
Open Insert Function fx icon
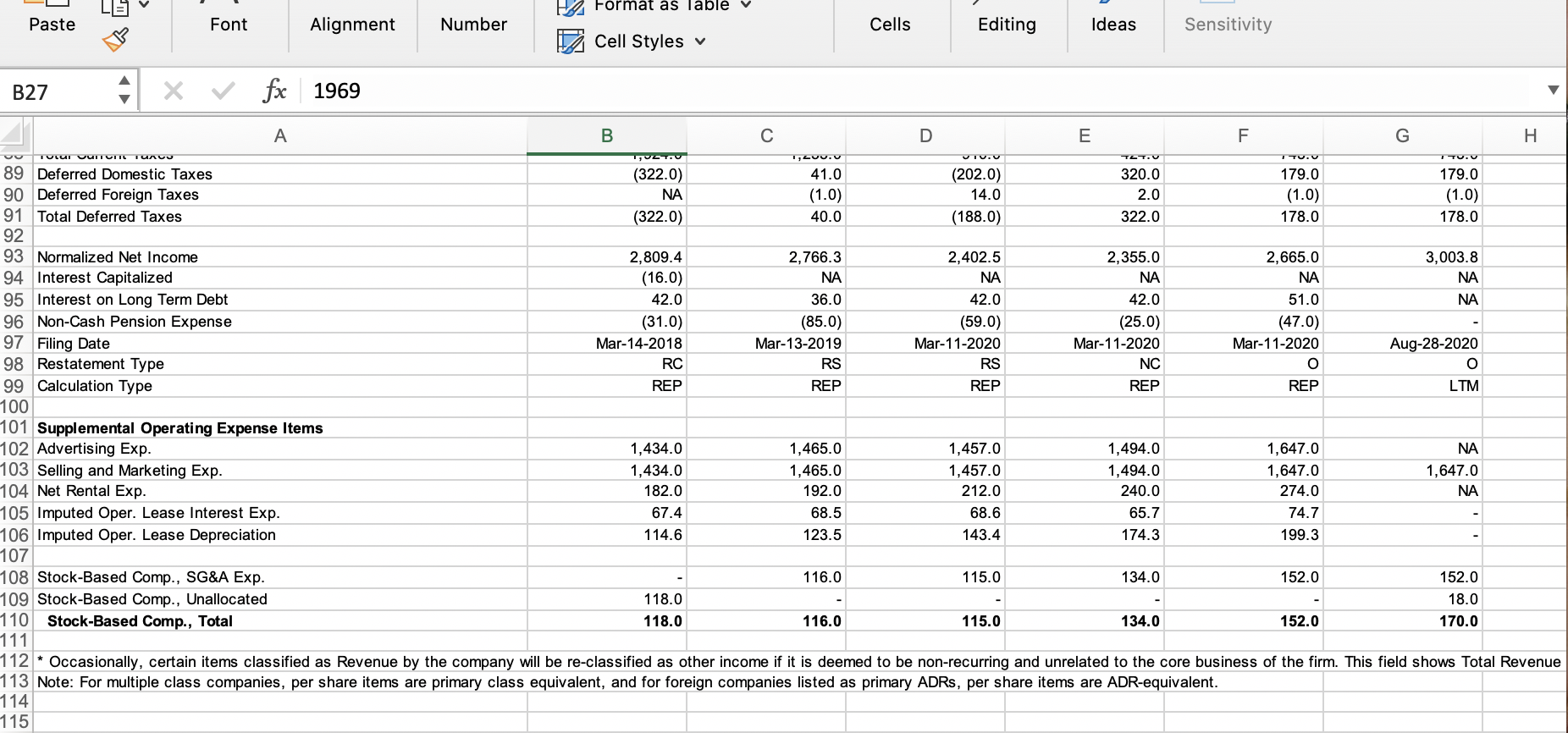coord(274,90)
